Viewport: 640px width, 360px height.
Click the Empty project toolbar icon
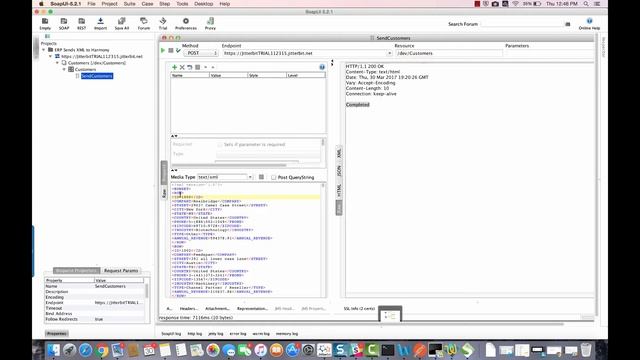pos(45,21)
